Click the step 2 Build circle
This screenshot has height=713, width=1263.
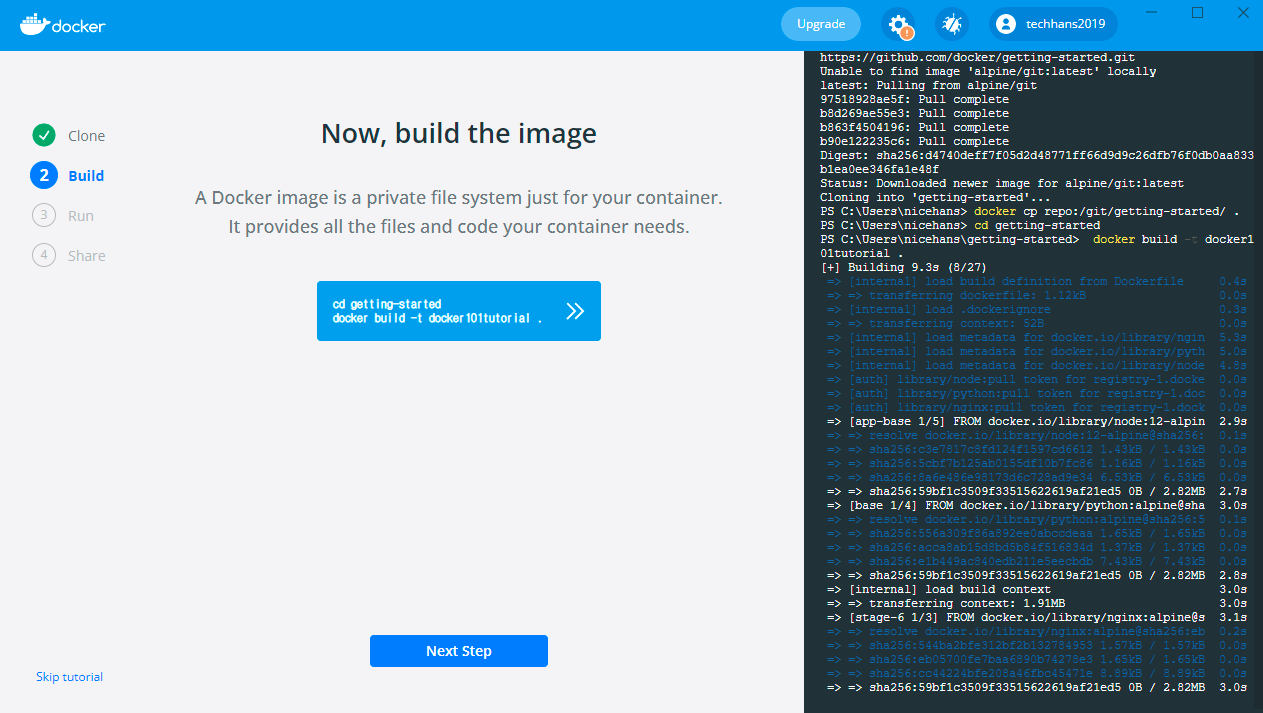tap(43, 175)
